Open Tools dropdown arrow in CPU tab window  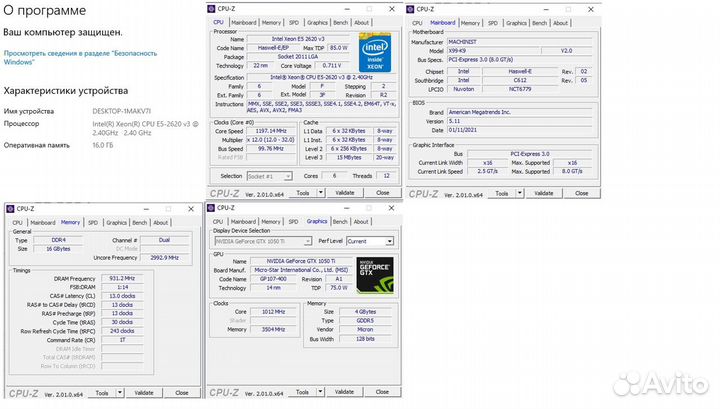click(x=321, y=193)
